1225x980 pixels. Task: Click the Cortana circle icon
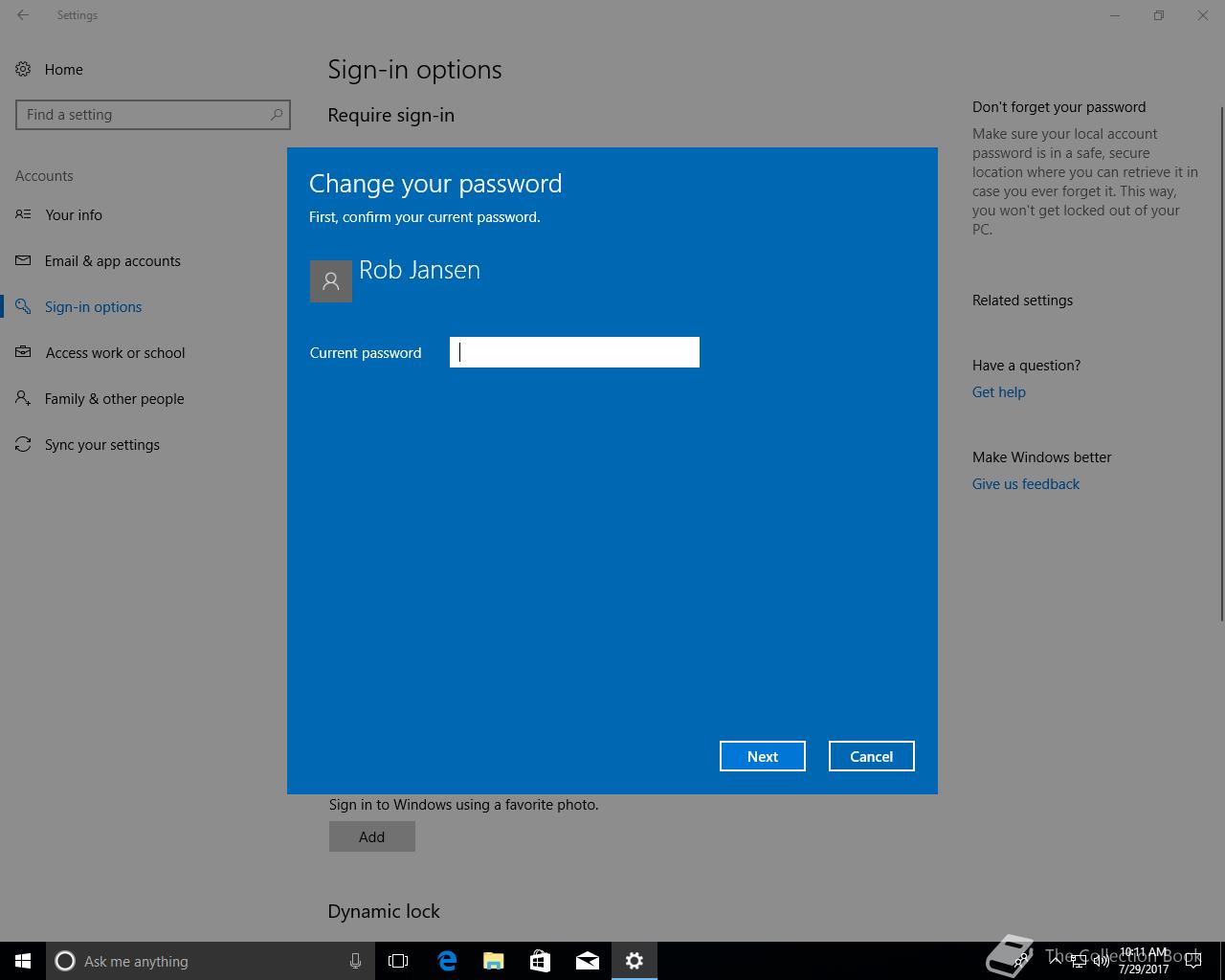coord(65,961)
